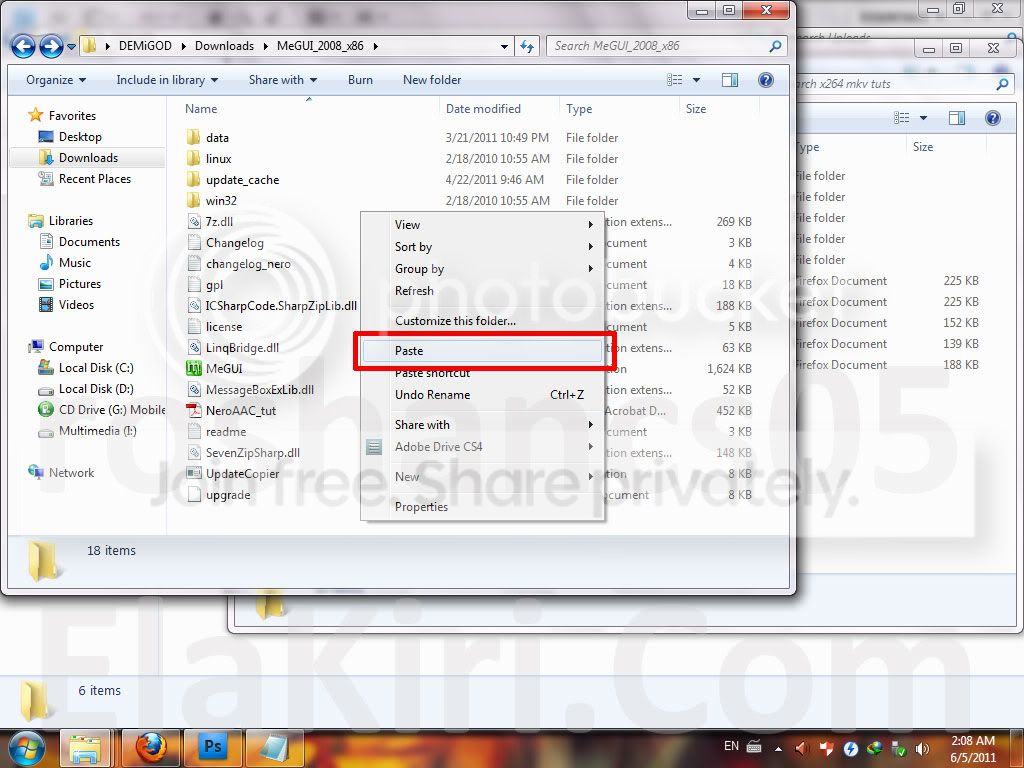This screenshot has width=1024, height=768.
Task: Sort by Name column header
Action: point(201,108)
